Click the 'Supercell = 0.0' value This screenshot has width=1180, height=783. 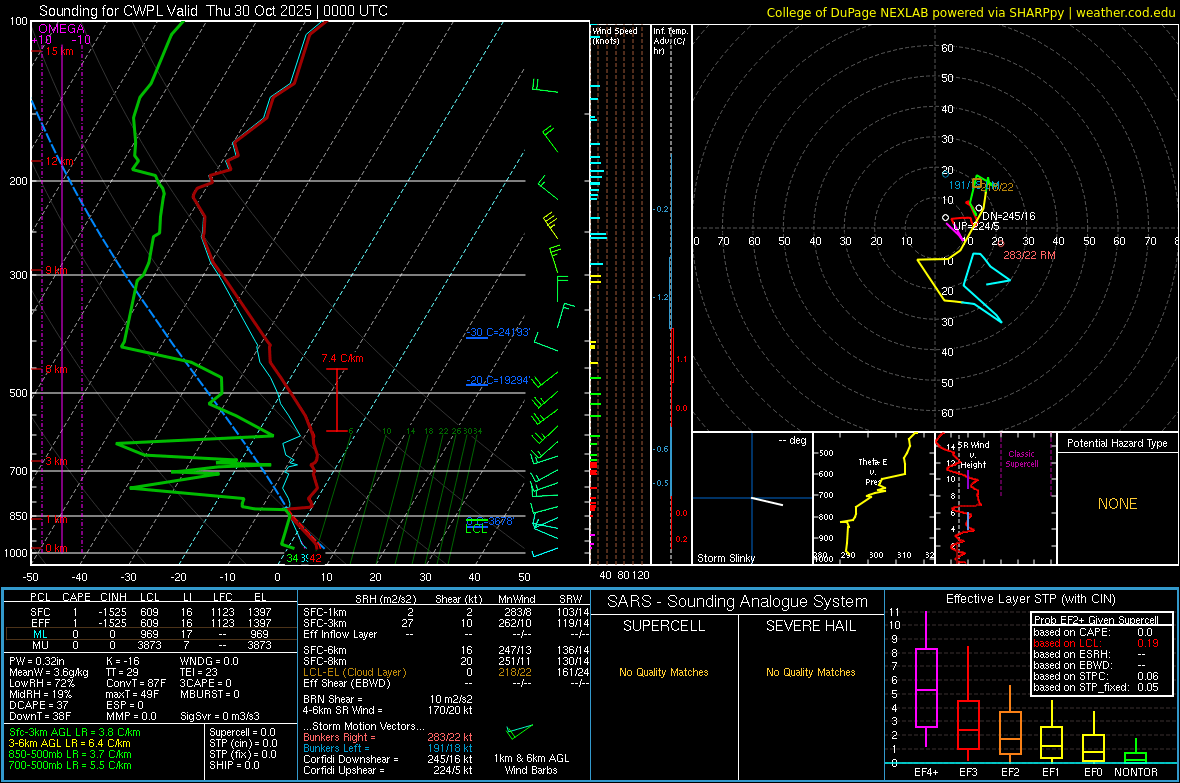point(242,732)
